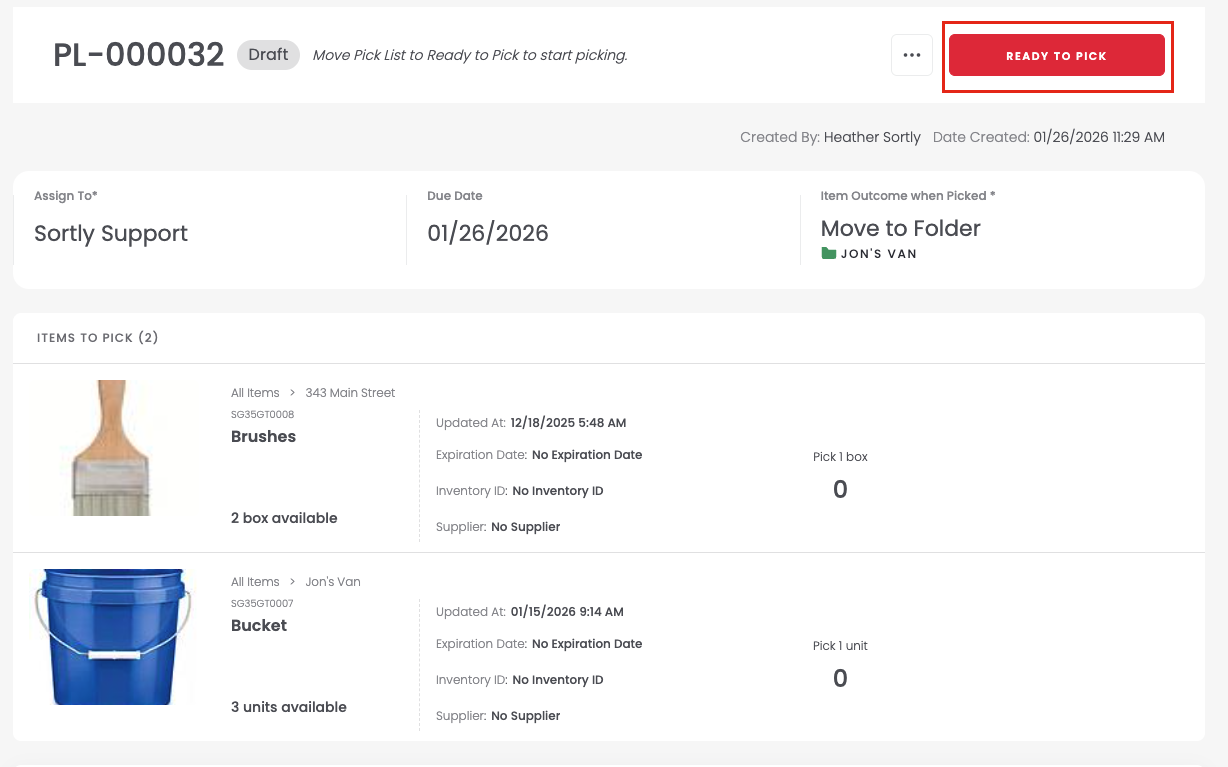Click the Heather Sortly creator name

point(872,137)
